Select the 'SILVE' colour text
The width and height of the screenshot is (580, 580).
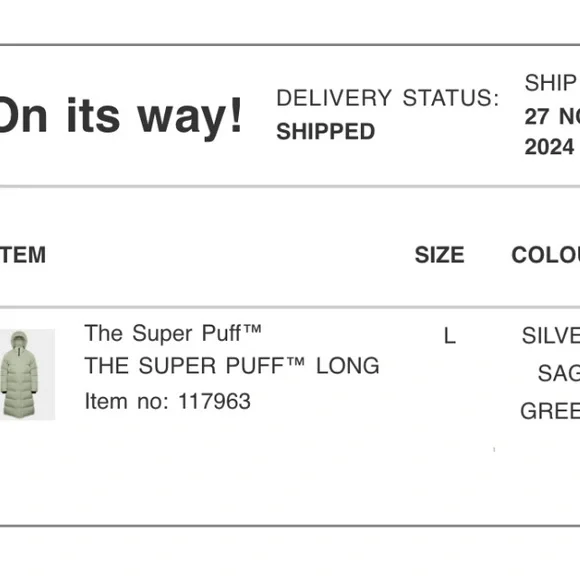(x=551, y=335)
